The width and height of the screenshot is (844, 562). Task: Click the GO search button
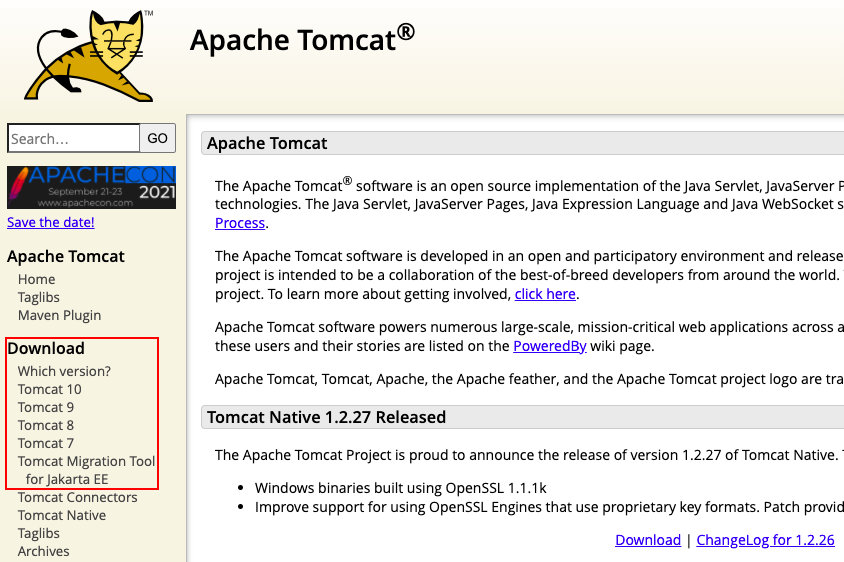158,138
